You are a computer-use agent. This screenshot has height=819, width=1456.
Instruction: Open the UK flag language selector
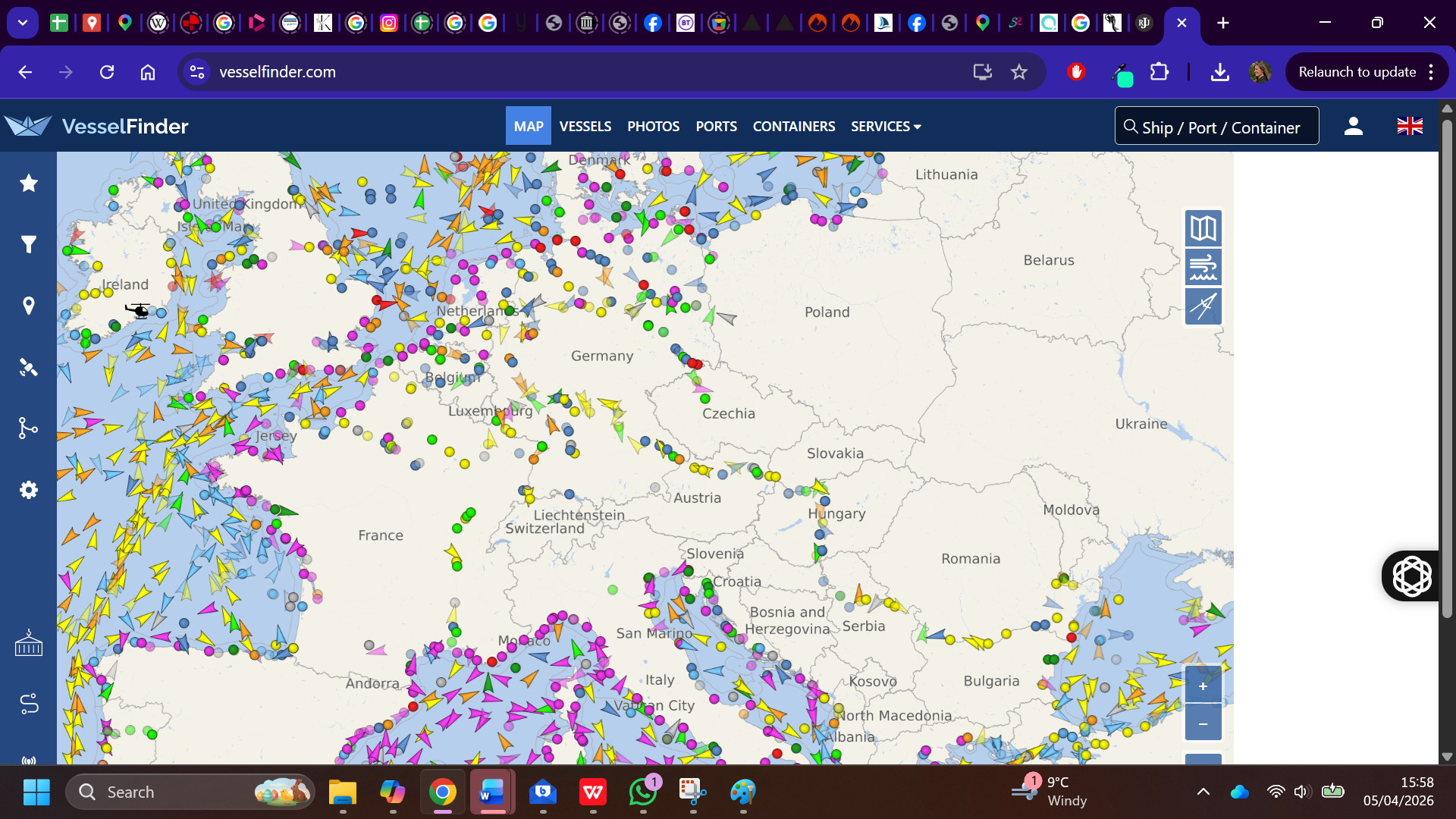tap(1410, 126)
